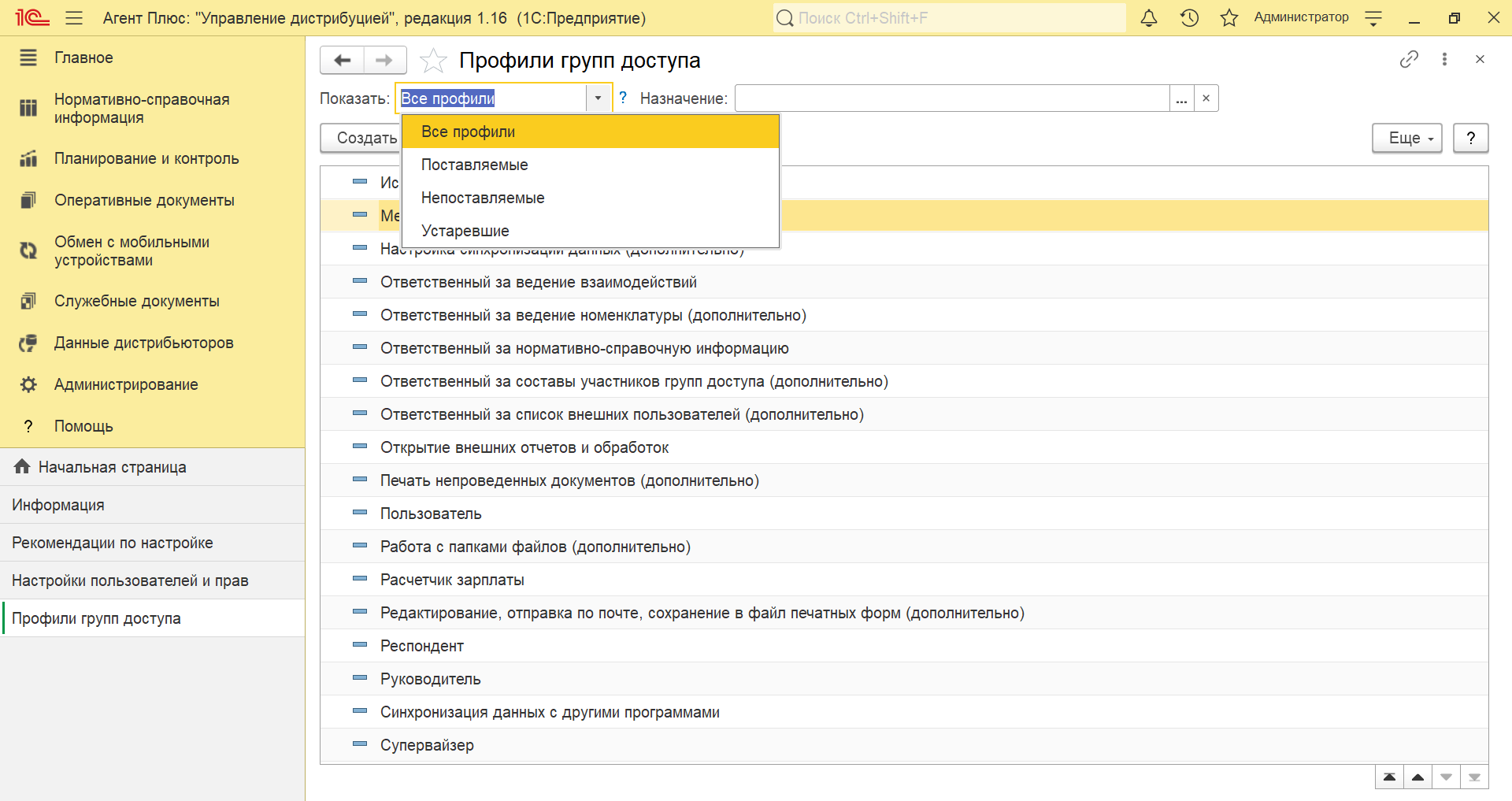The width and height of the screenshot is (1512, 801).
Task: Open Служебные документы section
Action: [152, 301]
